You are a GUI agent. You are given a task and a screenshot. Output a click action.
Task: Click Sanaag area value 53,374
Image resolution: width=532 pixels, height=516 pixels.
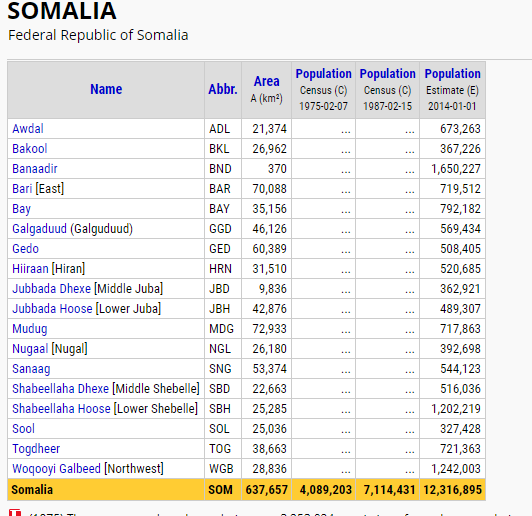(269, 369)
